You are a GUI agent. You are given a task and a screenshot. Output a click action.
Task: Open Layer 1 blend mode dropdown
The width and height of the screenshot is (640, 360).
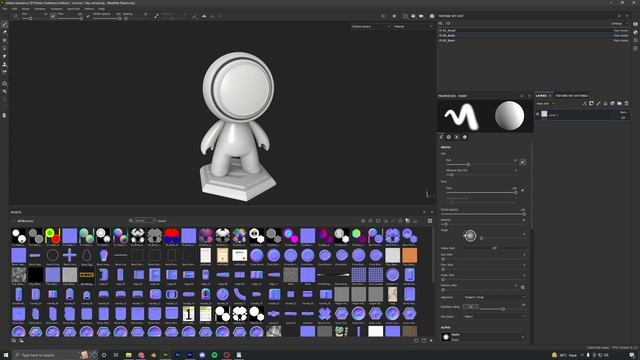[x=623, y=112]
